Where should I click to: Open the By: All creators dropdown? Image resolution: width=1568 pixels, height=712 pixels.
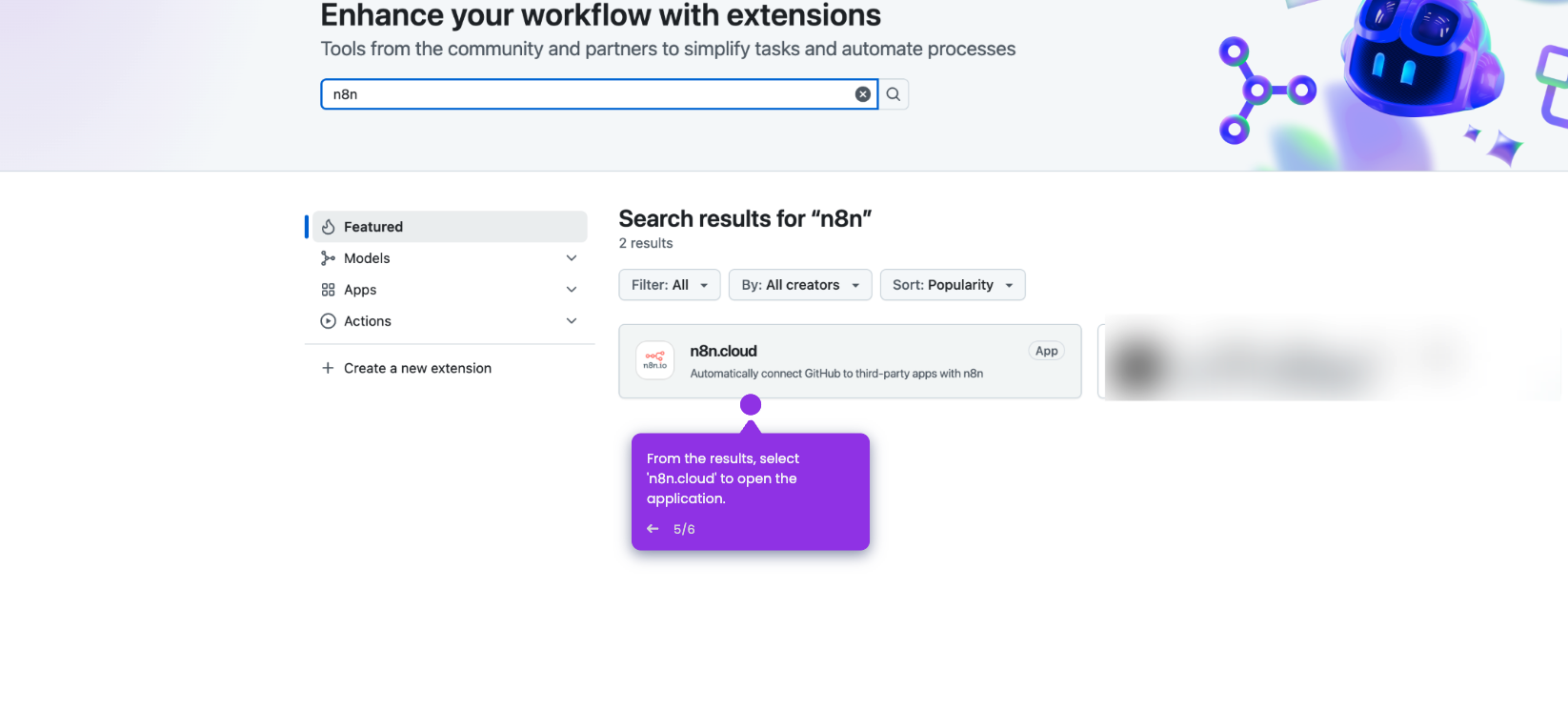tap(800, 285)
